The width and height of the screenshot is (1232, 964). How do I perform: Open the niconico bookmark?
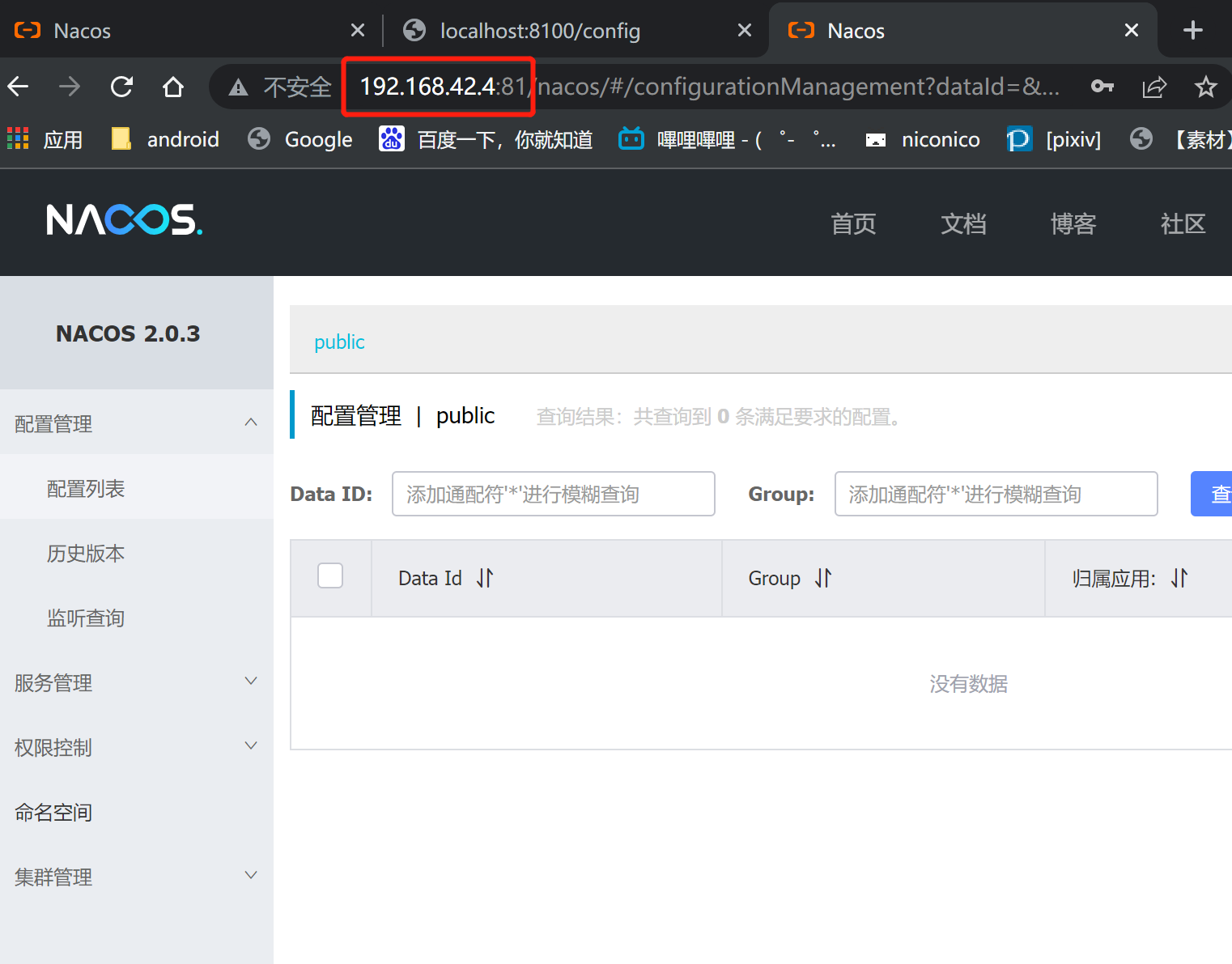click(922, 139)
